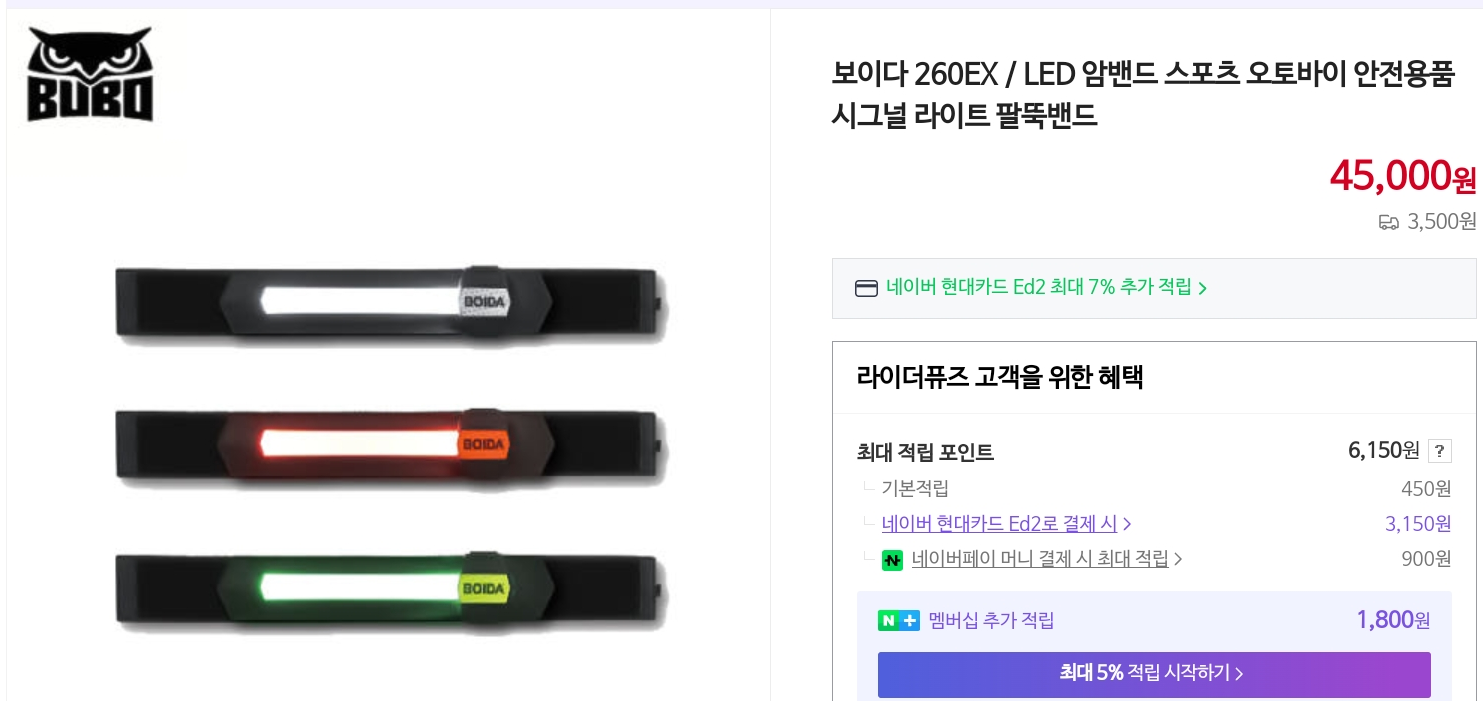Click the credit card icon in the Hyundai card banner

click(866, 289)
